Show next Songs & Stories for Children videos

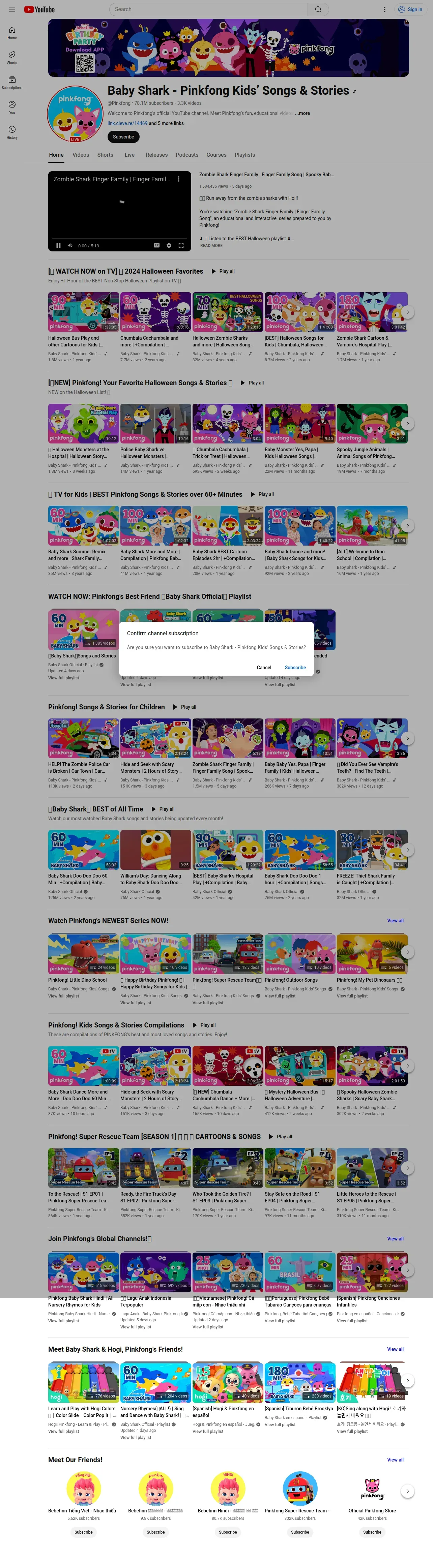pyautogui.click(x=407, y=738)
